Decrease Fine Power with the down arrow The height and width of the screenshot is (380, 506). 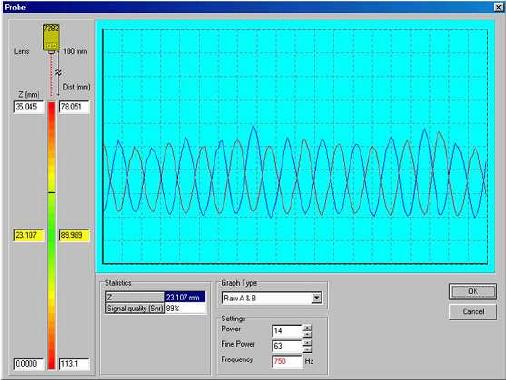coord(307,349)
